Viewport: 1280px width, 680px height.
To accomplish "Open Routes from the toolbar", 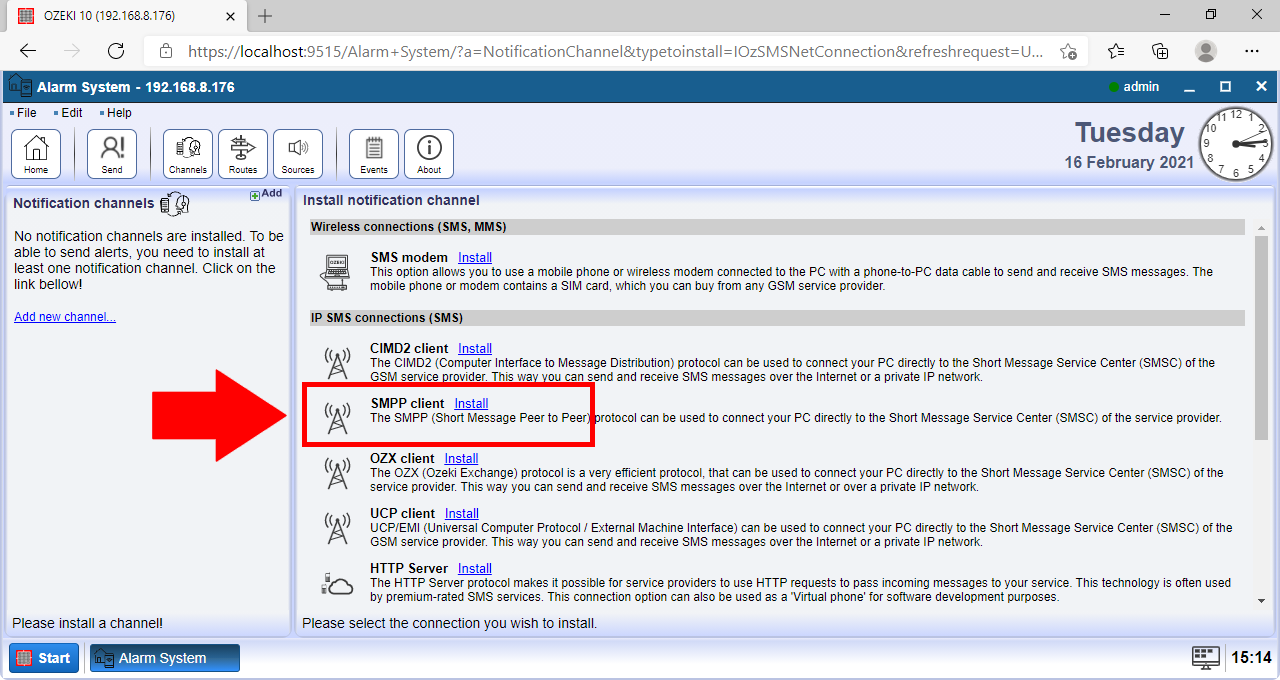I will (243, 154).
